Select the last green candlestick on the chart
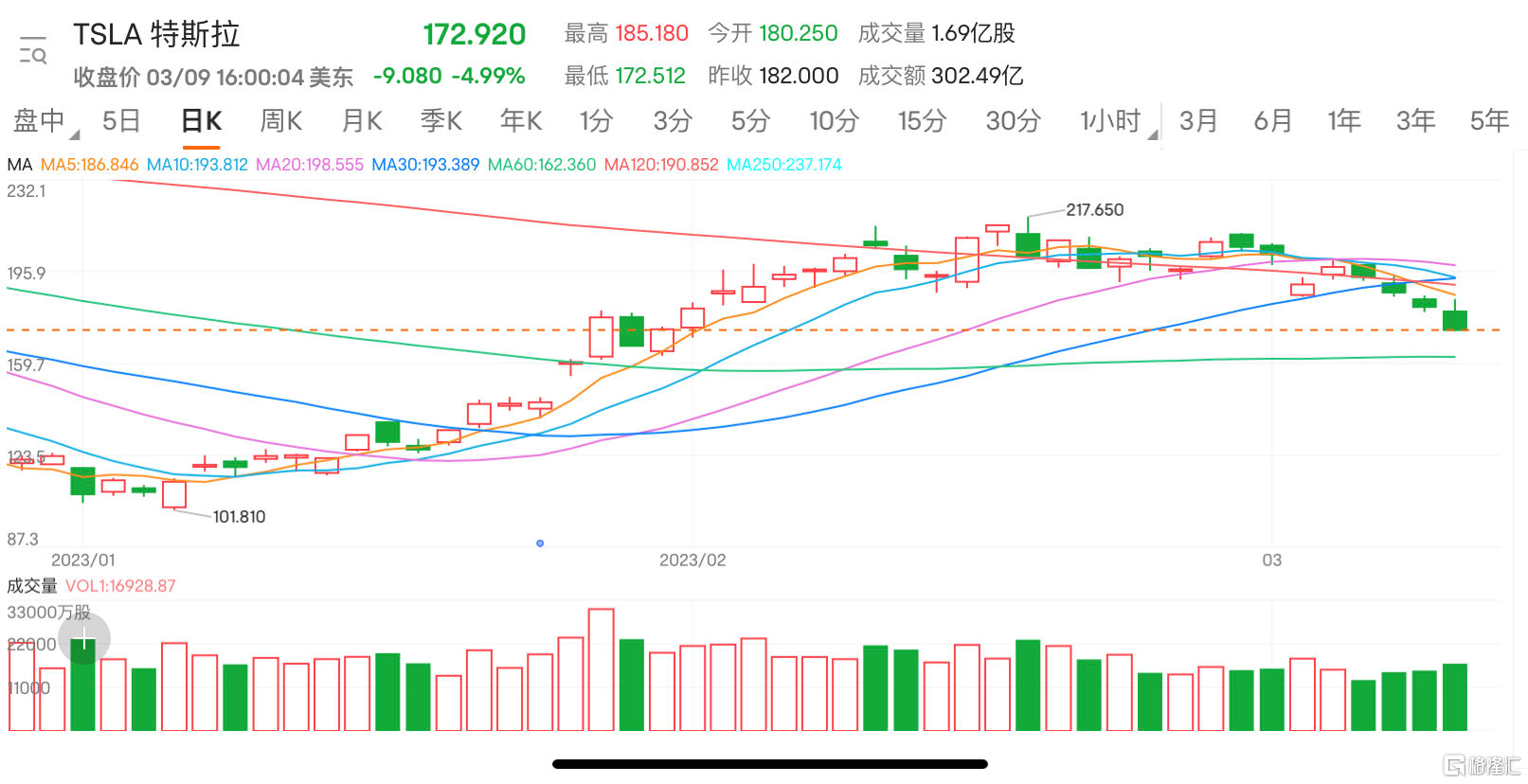The width and height of the screenshot is (1528, 784). [x=1455, y=316]
